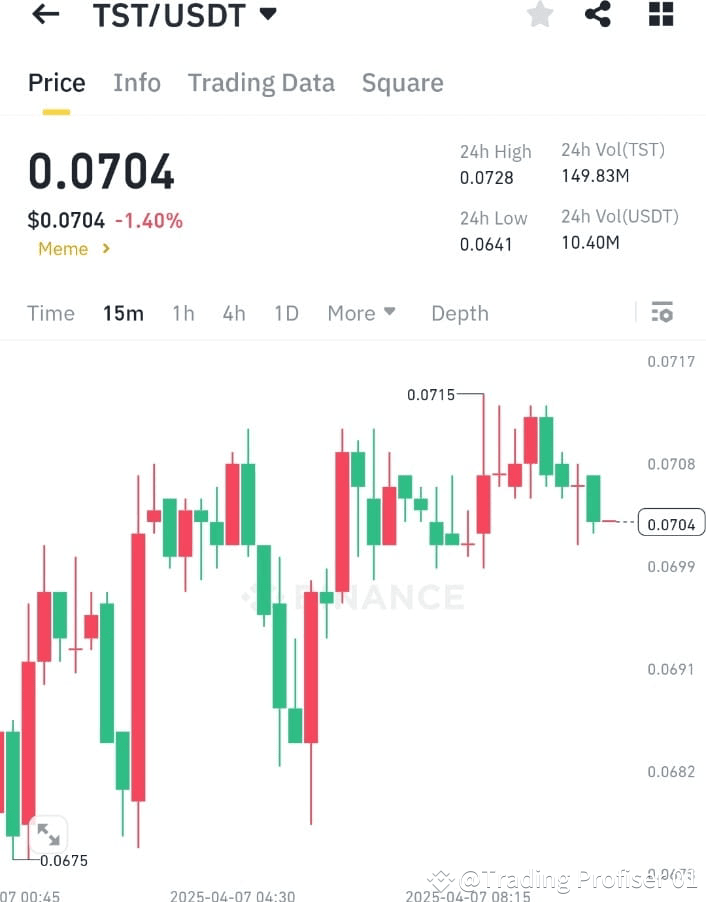Open the Trading Data tab

point(261,82)
